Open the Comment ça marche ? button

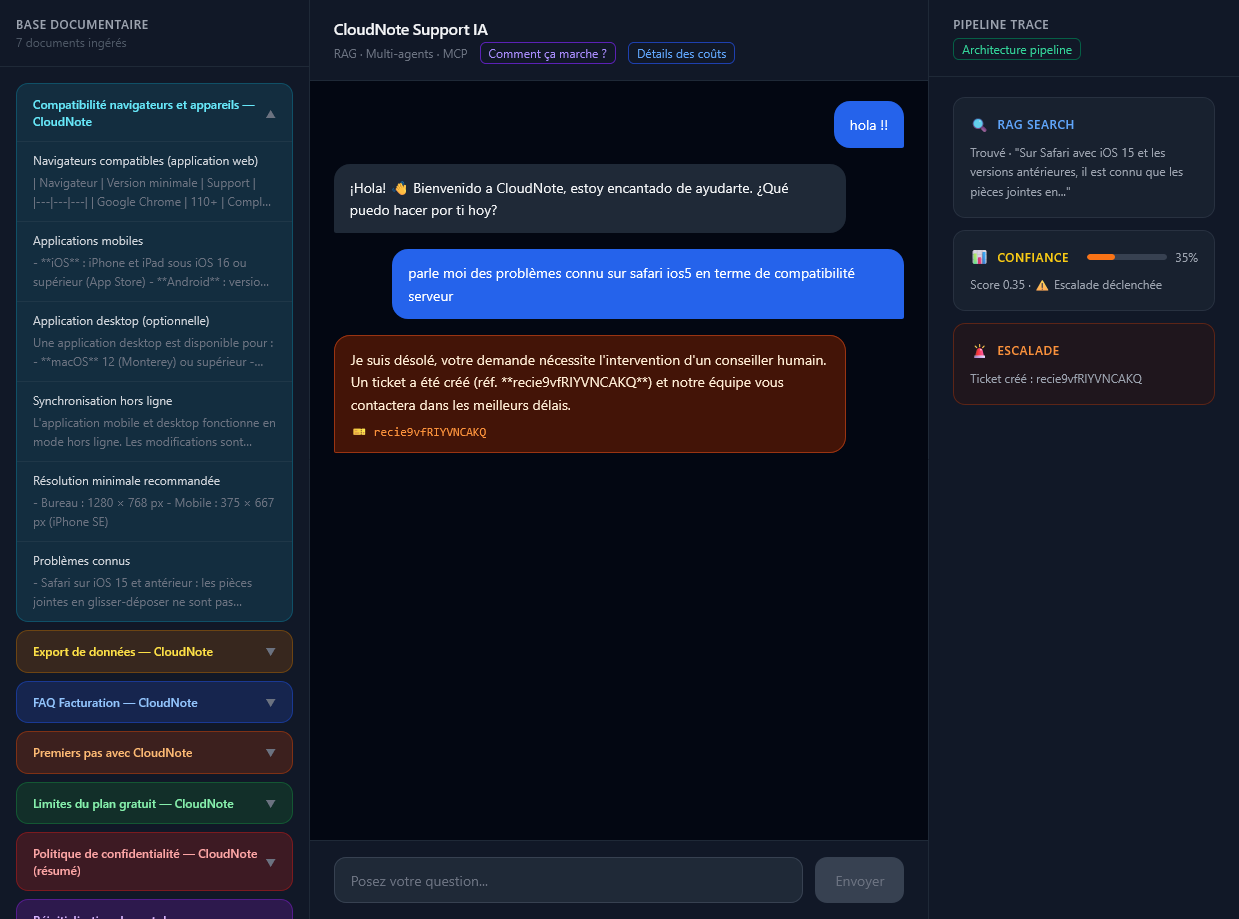coord(547,54)
